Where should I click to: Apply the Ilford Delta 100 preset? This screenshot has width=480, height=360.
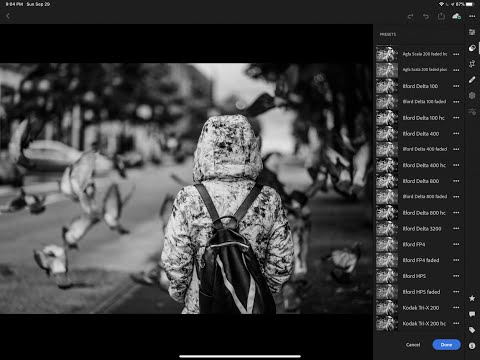tap(420, 86)
